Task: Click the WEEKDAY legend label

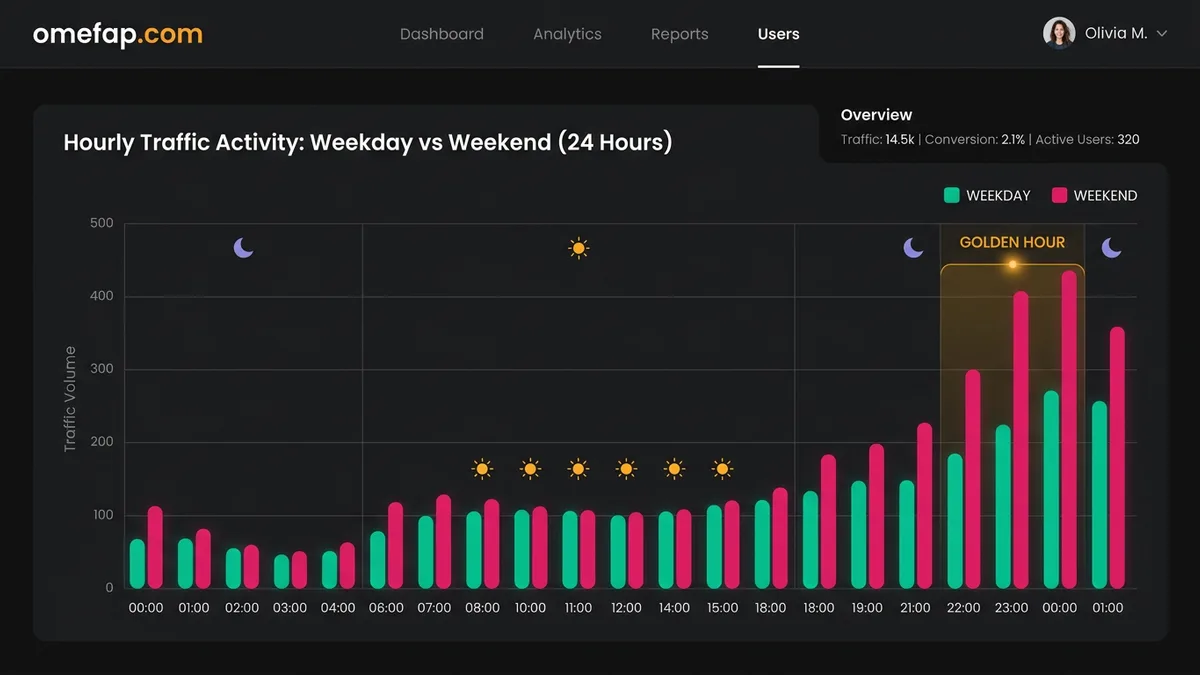Action: (998, 196)
